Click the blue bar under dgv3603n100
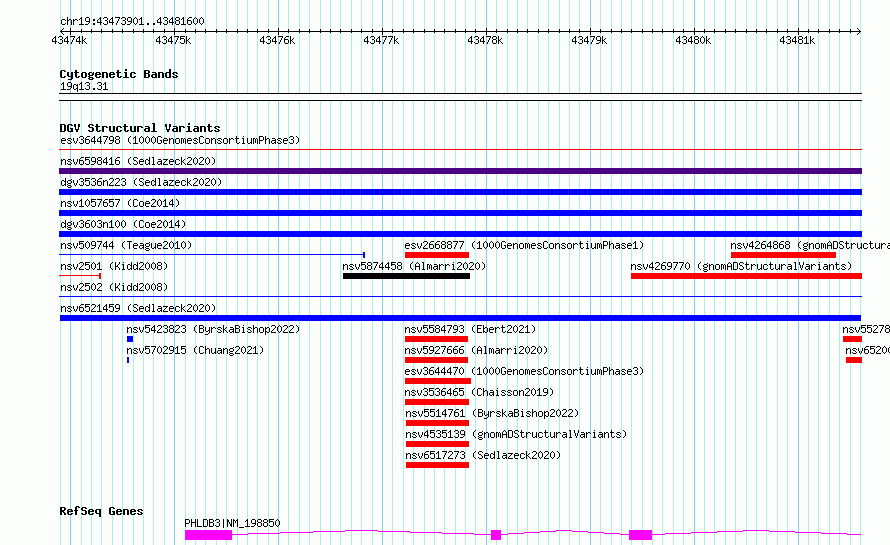The image size is (890, 545). click(x=460, y=234)
